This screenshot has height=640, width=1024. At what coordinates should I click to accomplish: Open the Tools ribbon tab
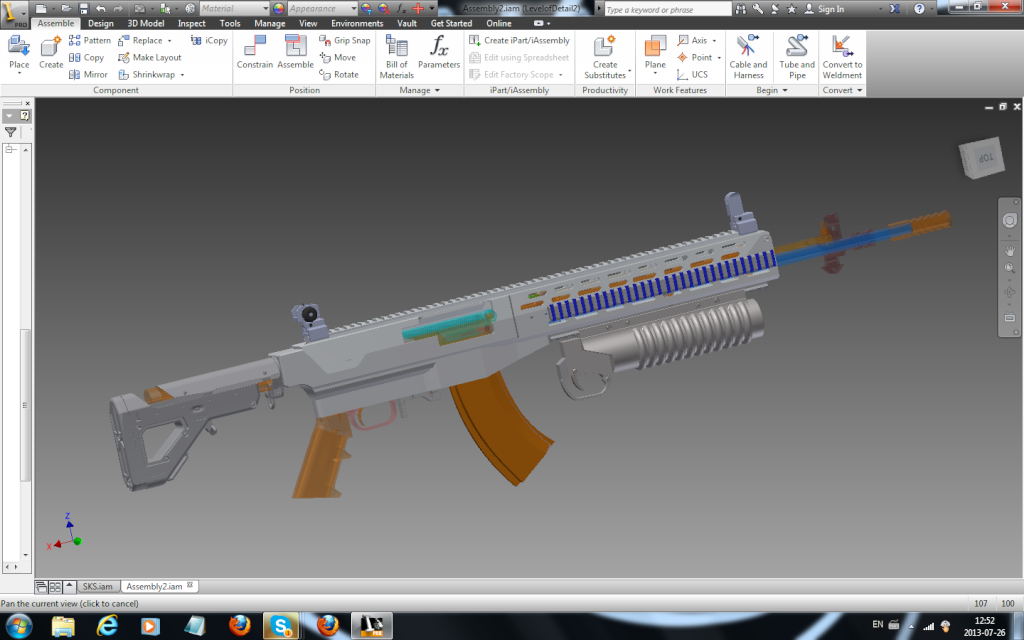230,24
